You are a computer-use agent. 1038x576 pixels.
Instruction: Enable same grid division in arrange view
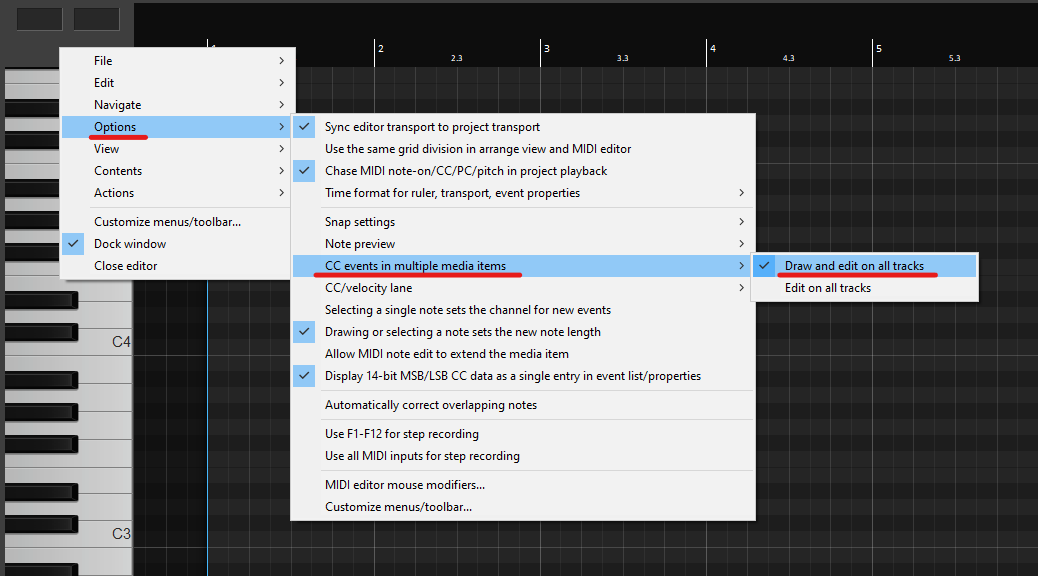pyautogui.click(x=523, y=149)
